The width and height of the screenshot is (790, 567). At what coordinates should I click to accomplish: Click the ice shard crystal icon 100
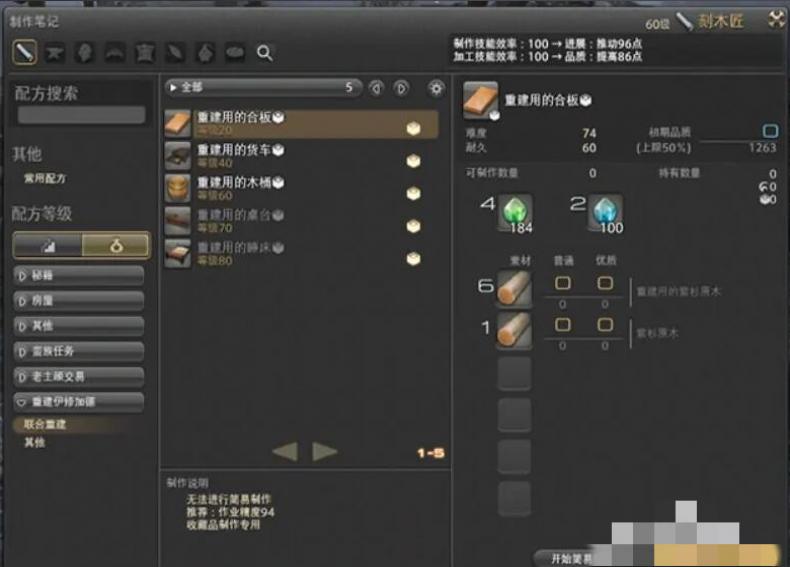[605, 213]
